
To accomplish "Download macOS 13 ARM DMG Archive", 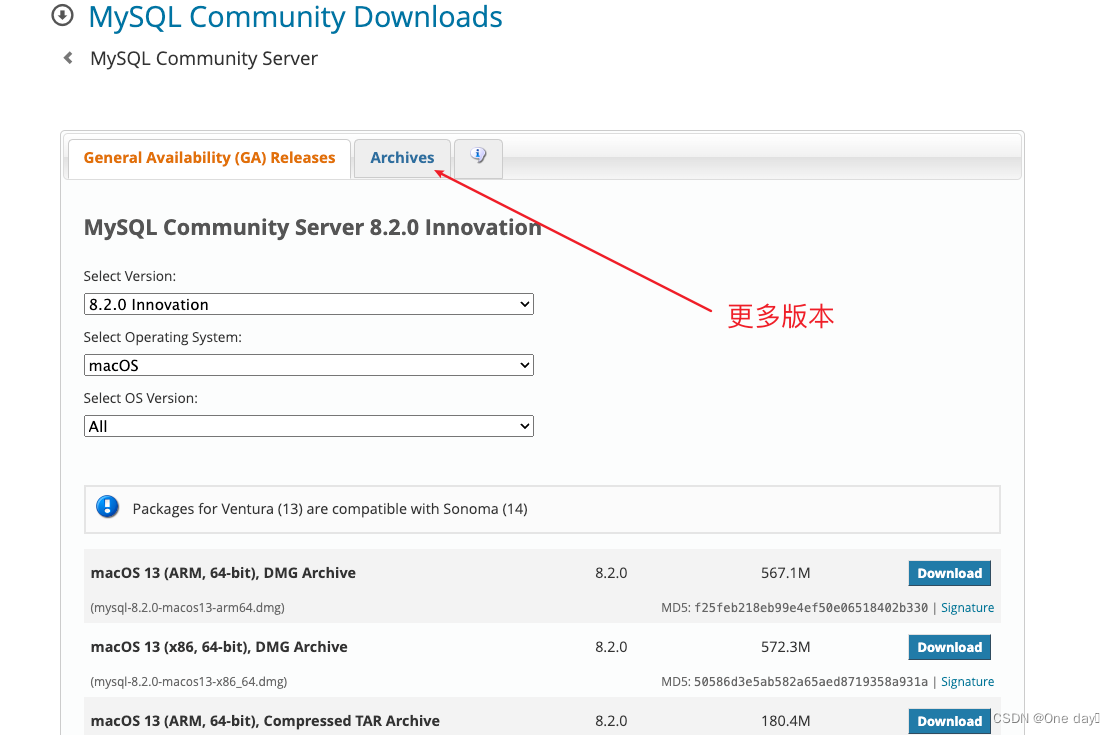I will (949, 573).
